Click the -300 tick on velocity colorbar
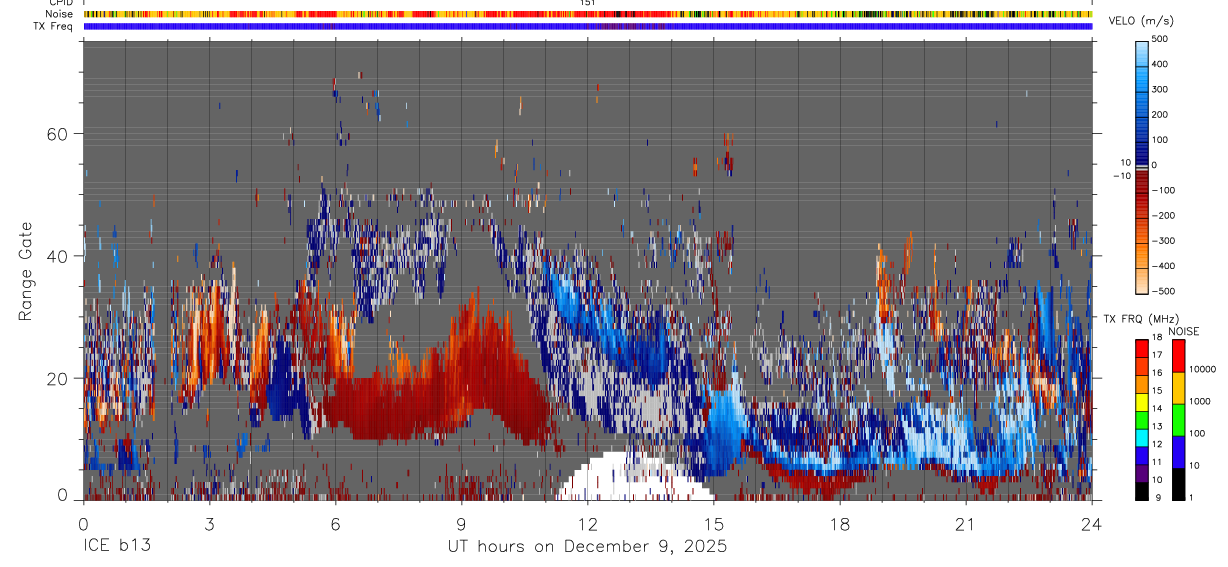The image size is (1228, 567). (x=1165, y=240)
